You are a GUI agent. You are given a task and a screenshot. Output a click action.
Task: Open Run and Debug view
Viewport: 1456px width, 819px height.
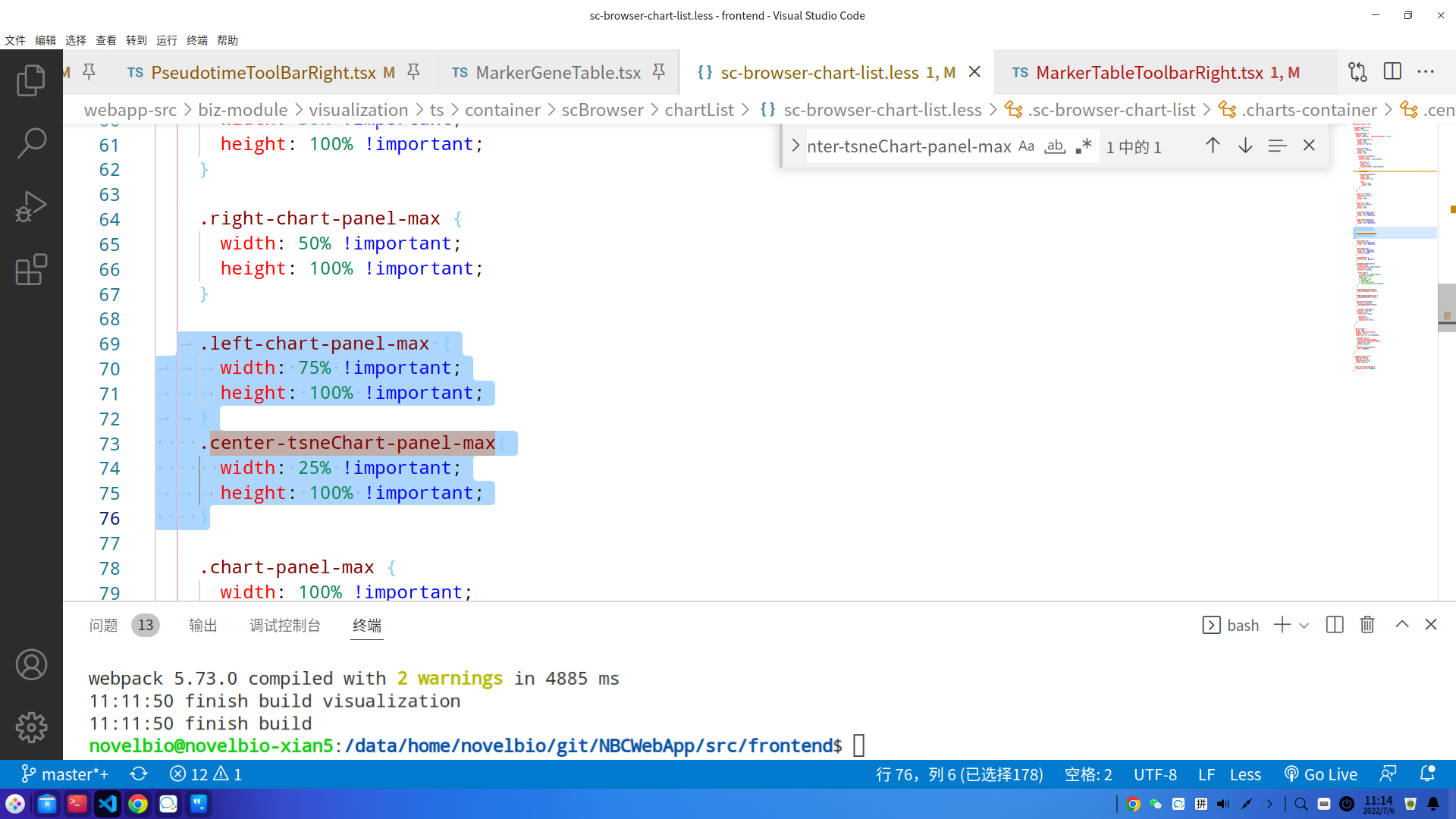[31, 206]
